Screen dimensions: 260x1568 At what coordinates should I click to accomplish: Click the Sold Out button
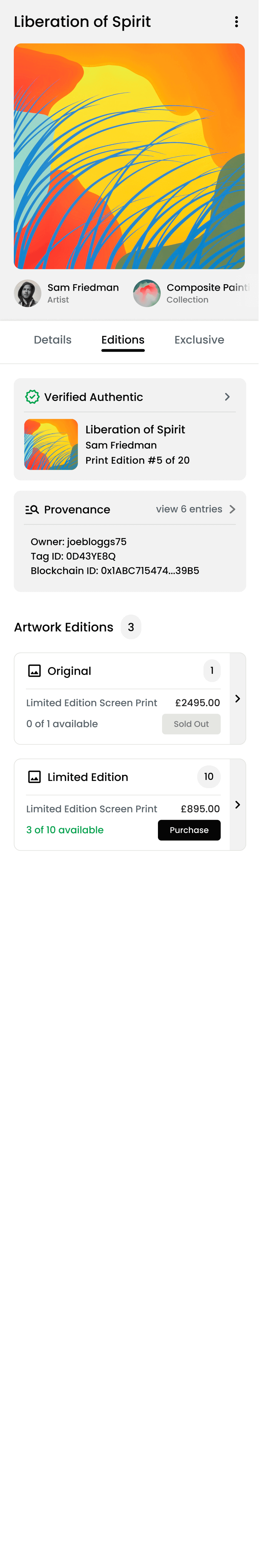[191, 724]
